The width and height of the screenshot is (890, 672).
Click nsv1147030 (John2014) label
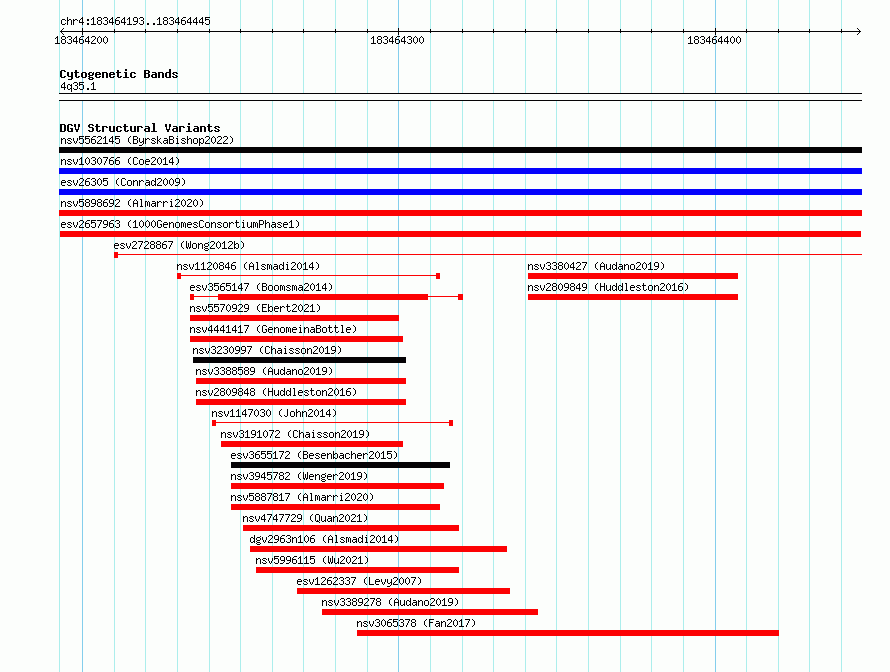274,413
